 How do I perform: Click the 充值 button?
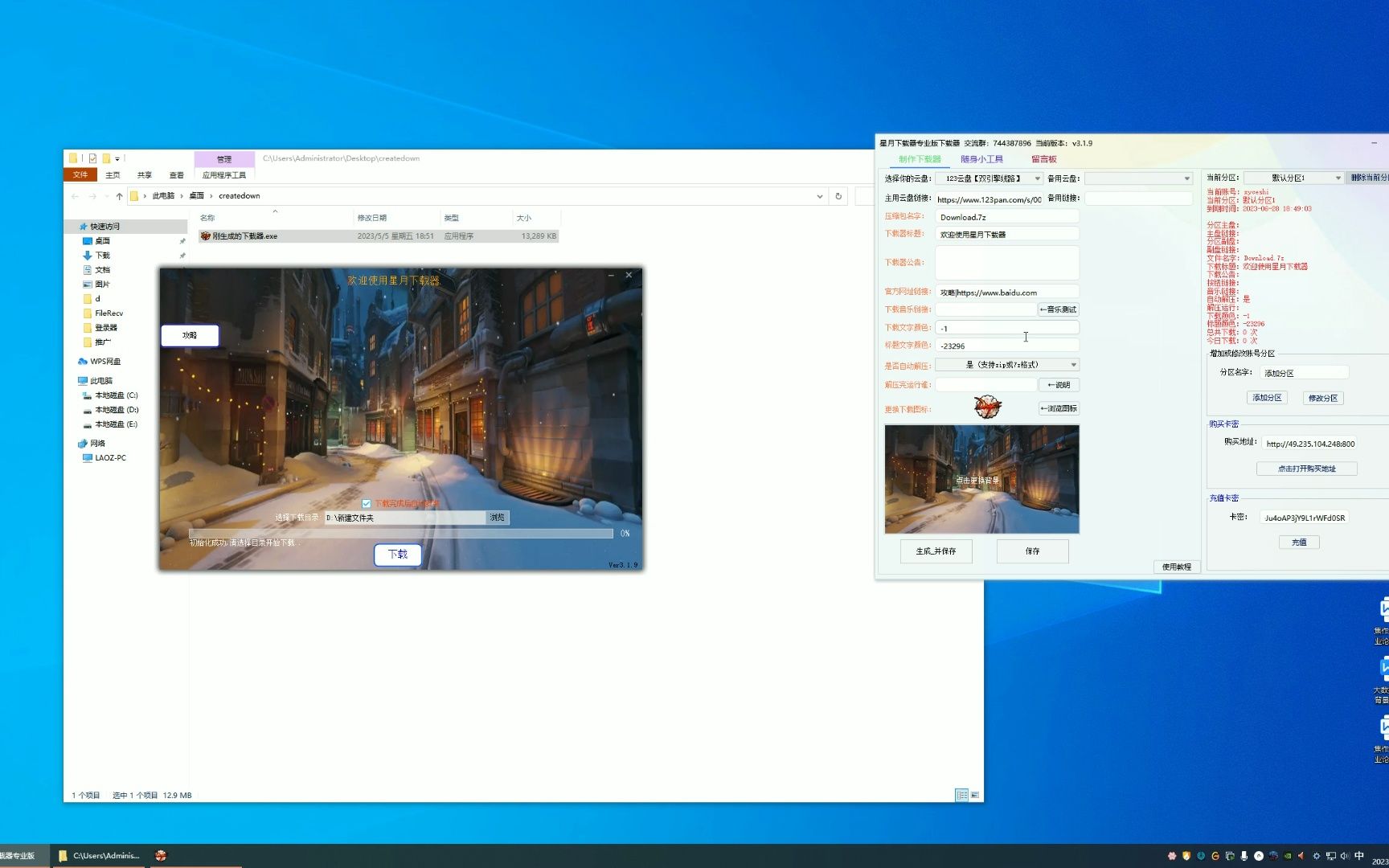click(x=1299, y=542)
